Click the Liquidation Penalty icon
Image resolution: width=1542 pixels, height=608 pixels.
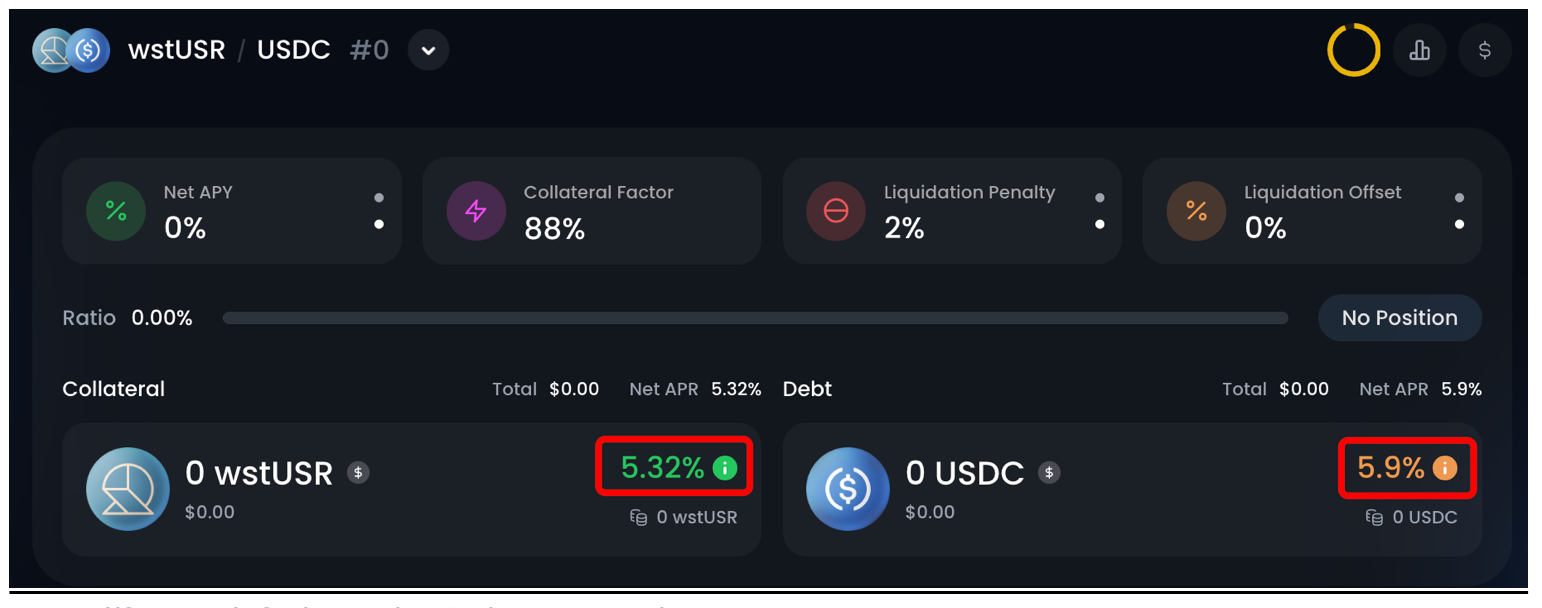click(836, 210)
